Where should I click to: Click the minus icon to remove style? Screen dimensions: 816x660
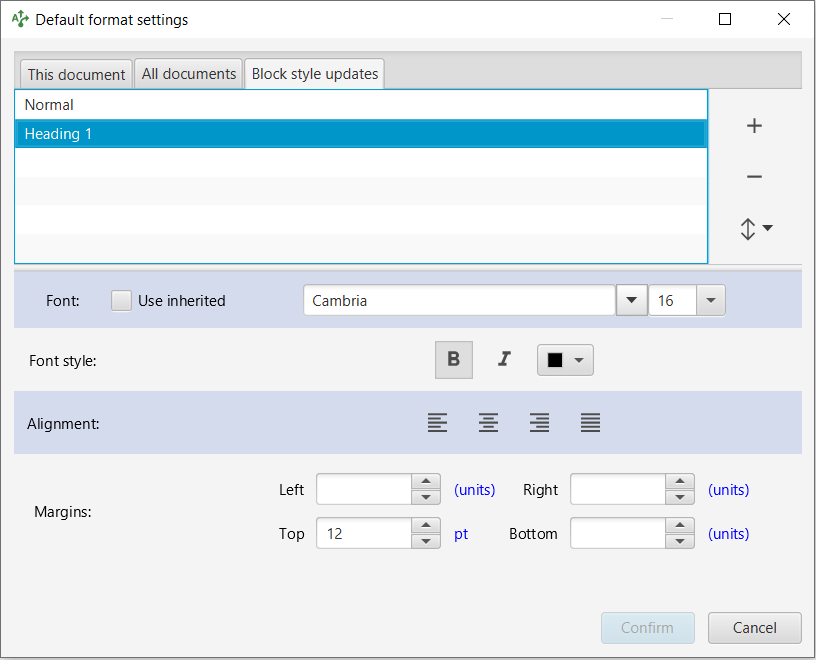[x=754, y=177]
